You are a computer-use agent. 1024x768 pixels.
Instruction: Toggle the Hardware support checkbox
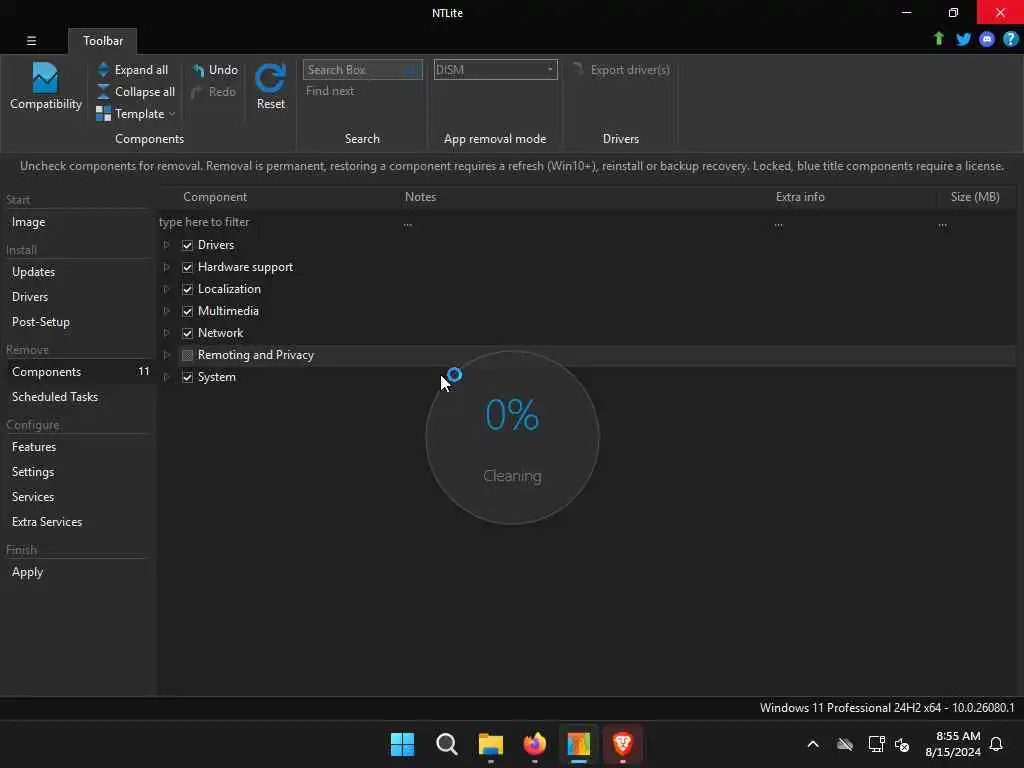tap(187, 267)
